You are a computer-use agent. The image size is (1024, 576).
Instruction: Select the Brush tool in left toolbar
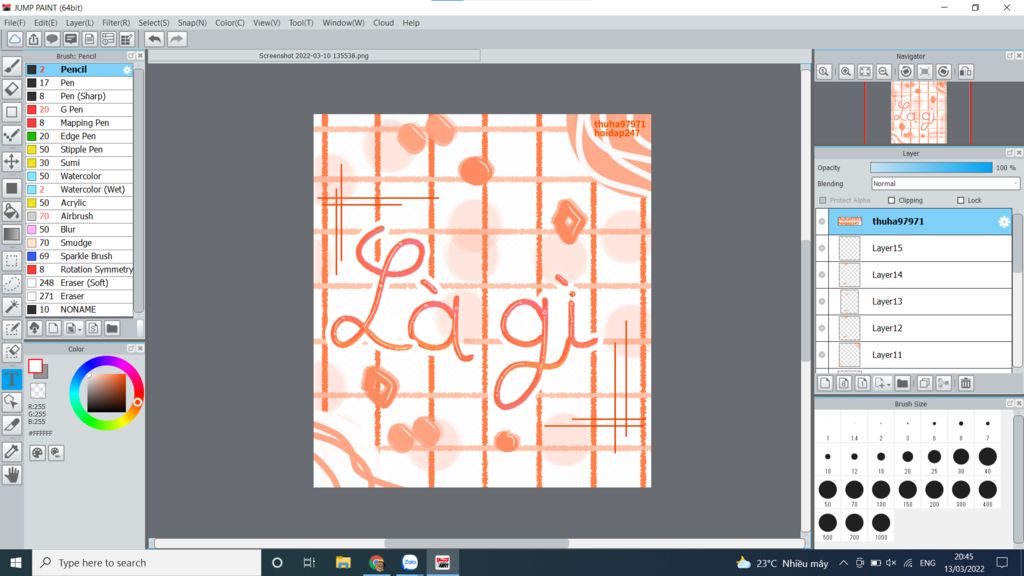tap(12, 65)
